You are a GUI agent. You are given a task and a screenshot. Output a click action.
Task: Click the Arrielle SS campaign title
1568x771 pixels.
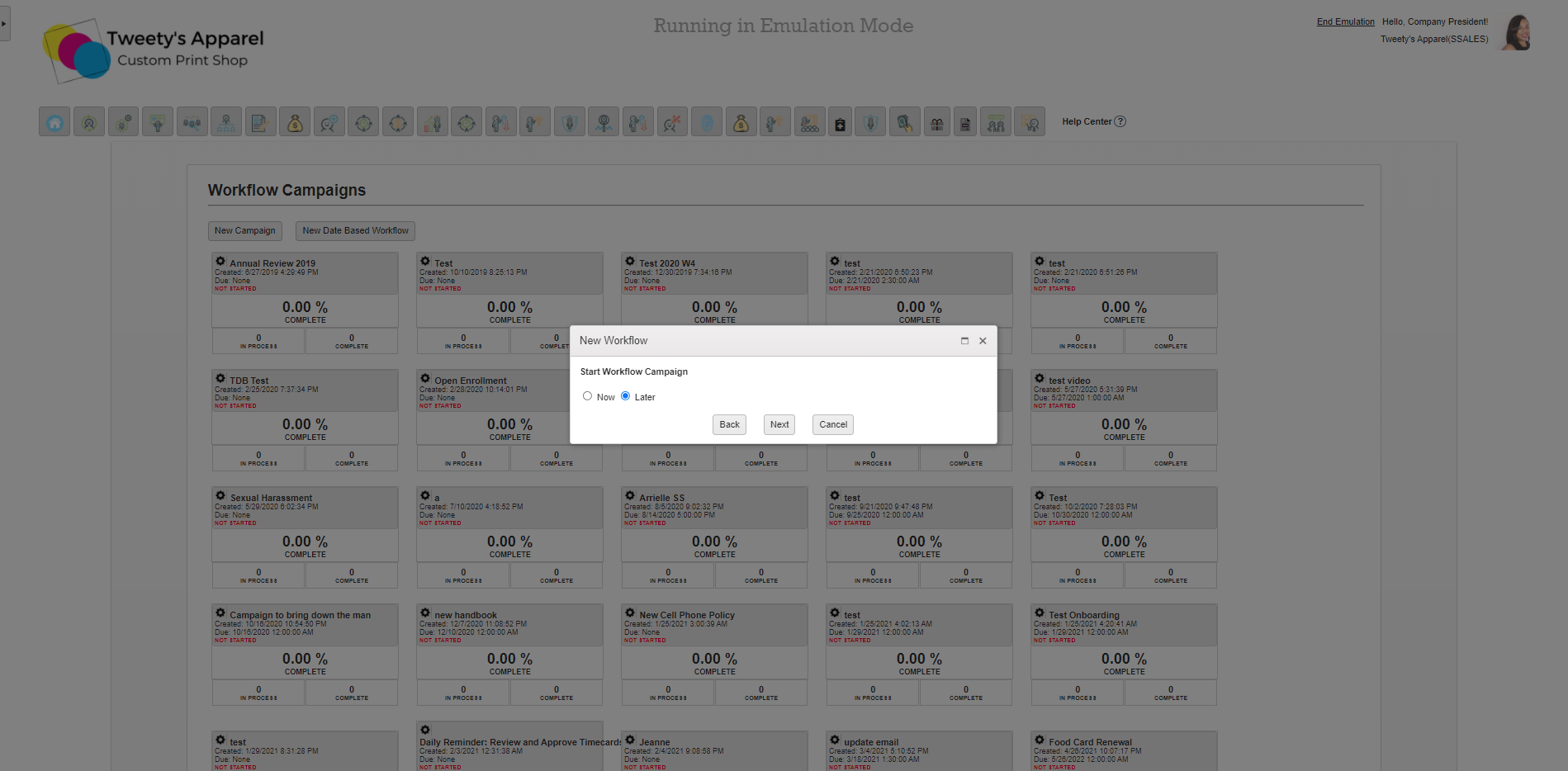click(661, 498)
